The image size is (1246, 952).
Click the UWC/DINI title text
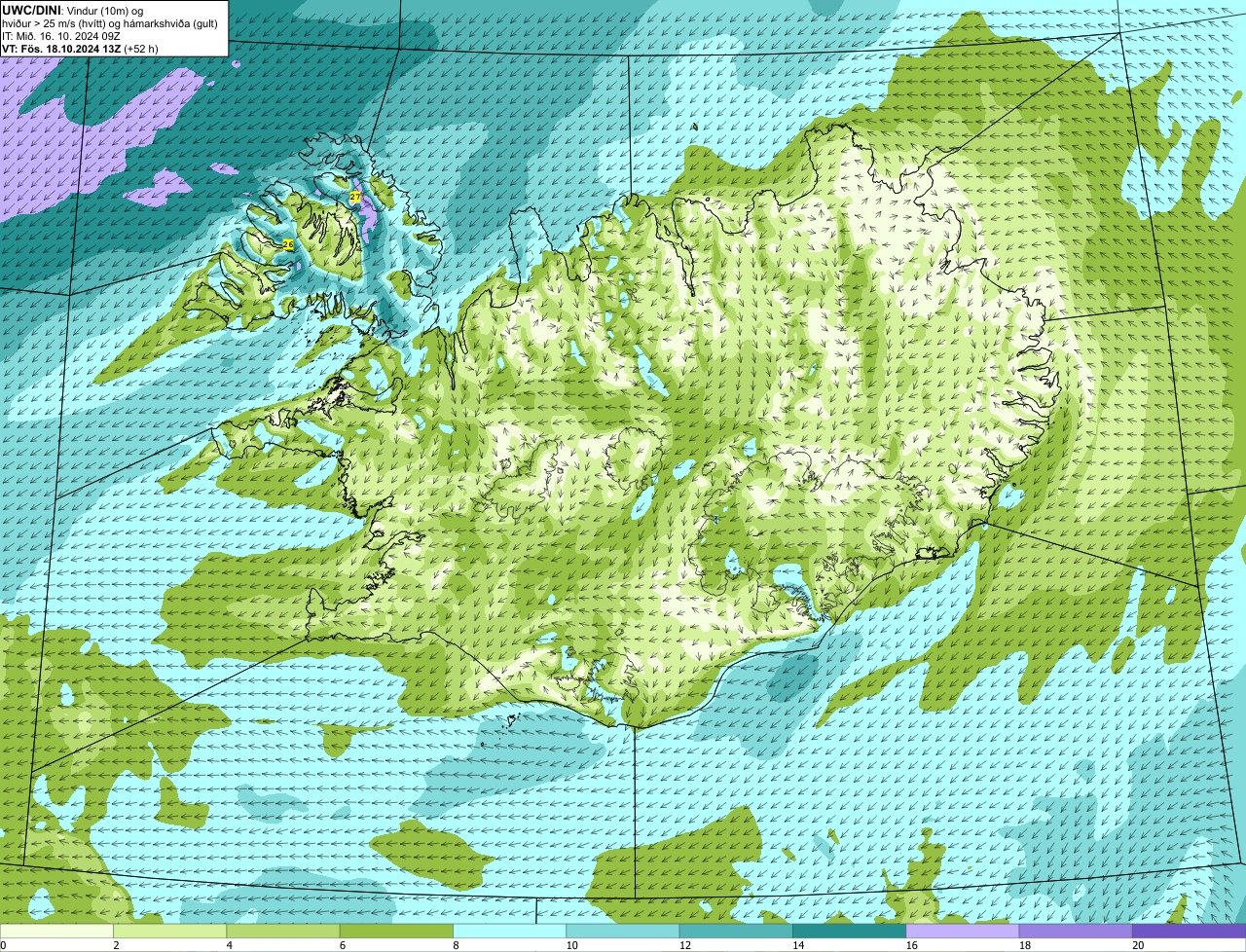[31, 11]
